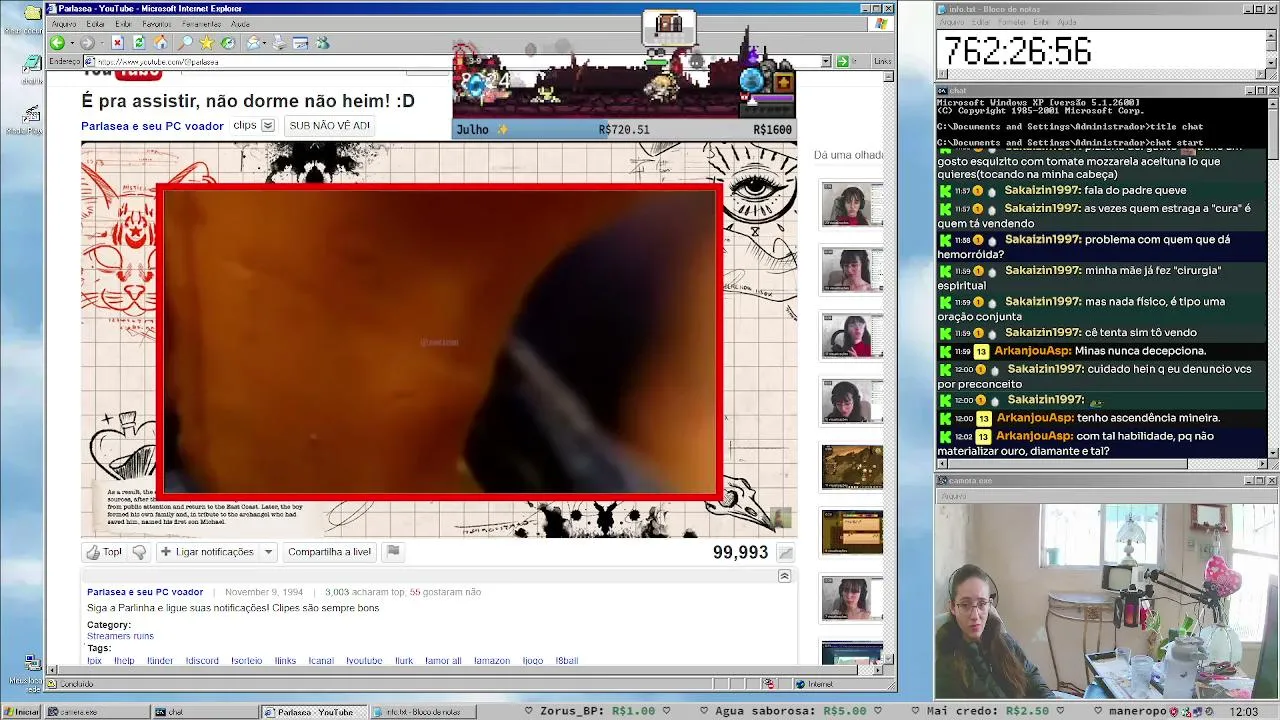The image size is (1280, 720).
Task: Click the chat window horizontal scrollbar
Action: point(1101,464)
